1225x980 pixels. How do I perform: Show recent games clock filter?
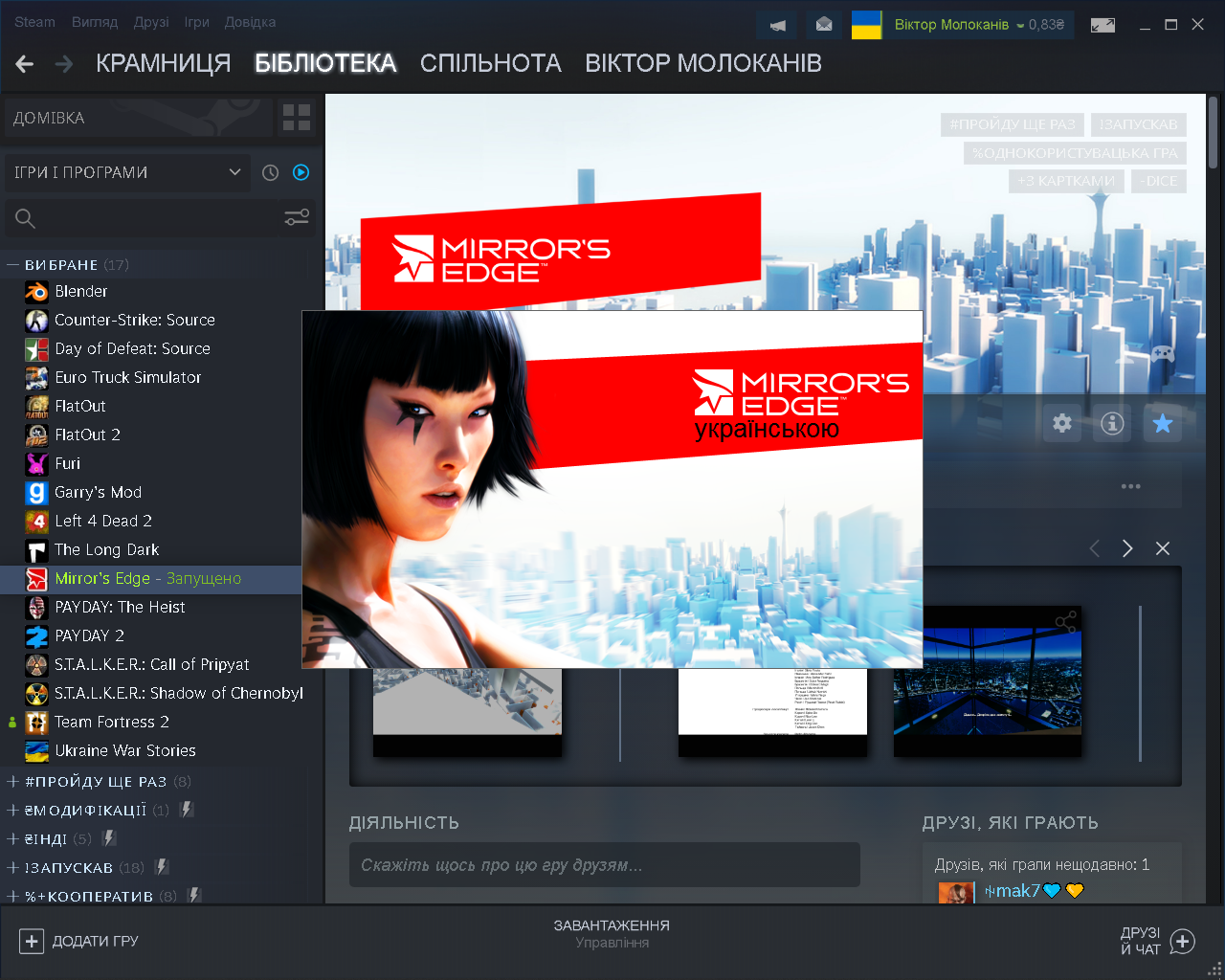[x=271, y=172]
